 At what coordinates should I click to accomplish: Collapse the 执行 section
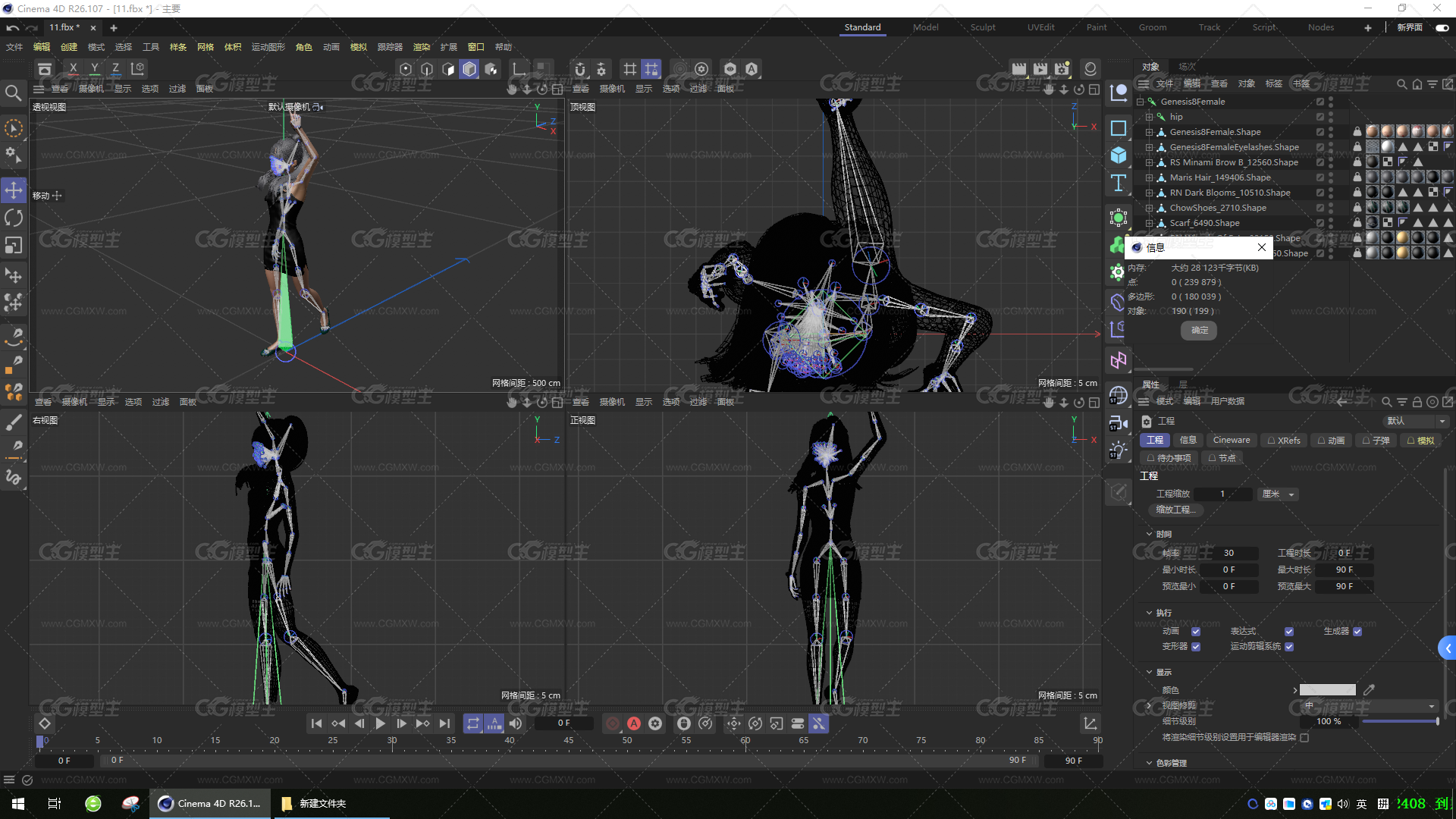(x=1149, y=613)
